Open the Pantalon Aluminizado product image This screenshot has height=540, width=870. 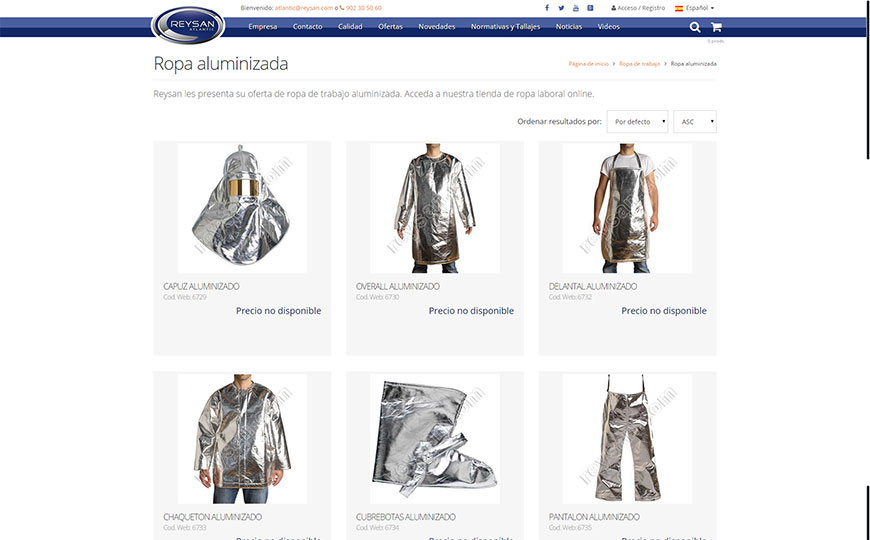coord(628,438)
